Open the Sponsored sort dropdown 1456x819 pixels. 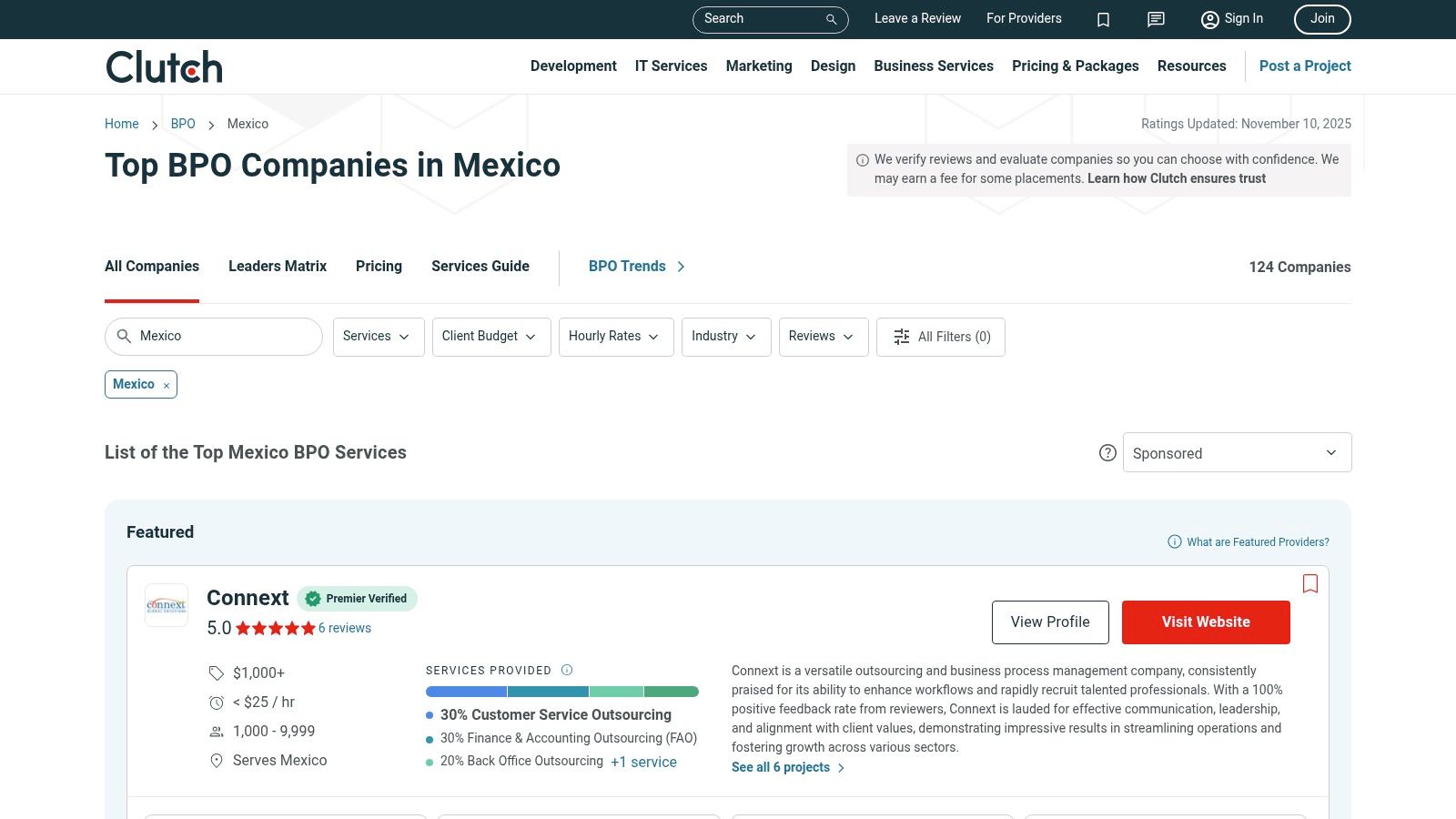point(1237,452)
